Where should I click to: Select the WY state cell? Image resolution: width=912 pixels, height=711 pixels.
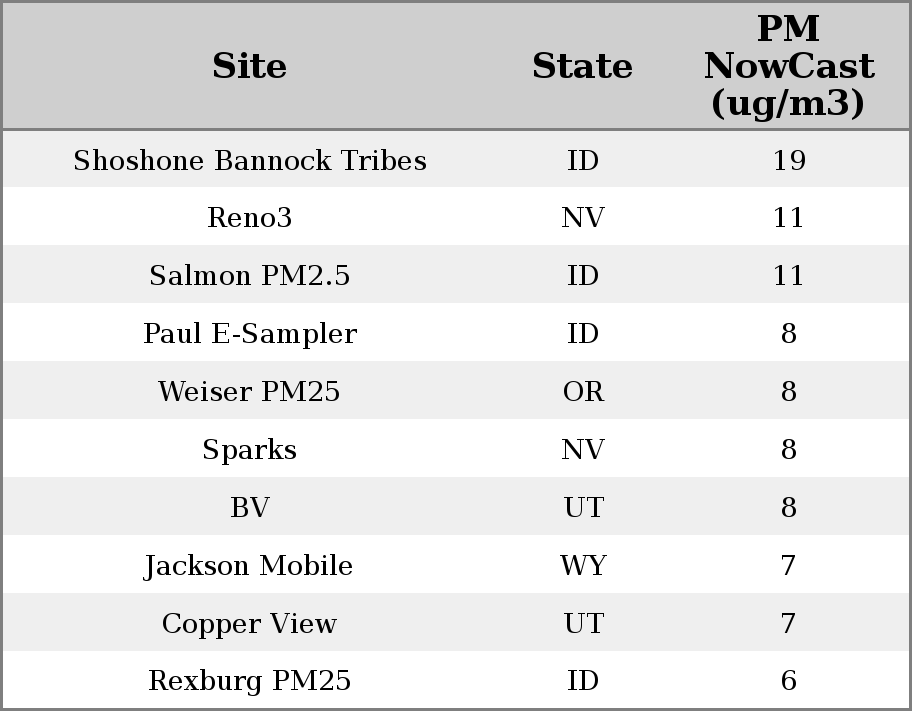pos(583,566)
